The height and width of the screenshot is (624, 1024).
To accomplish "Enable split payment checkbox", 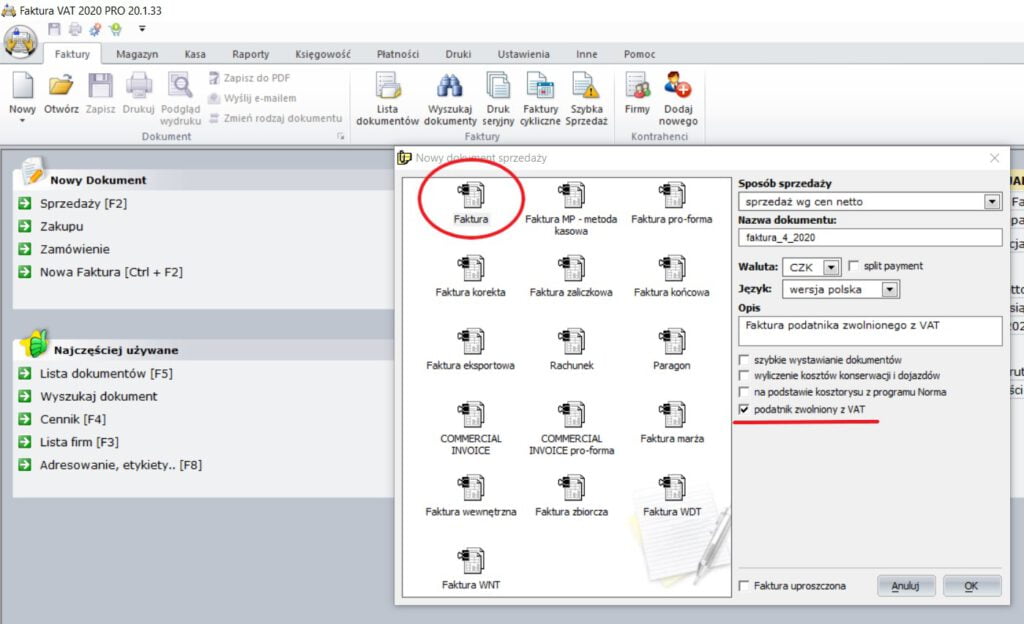I will click(x=854, y=266).
